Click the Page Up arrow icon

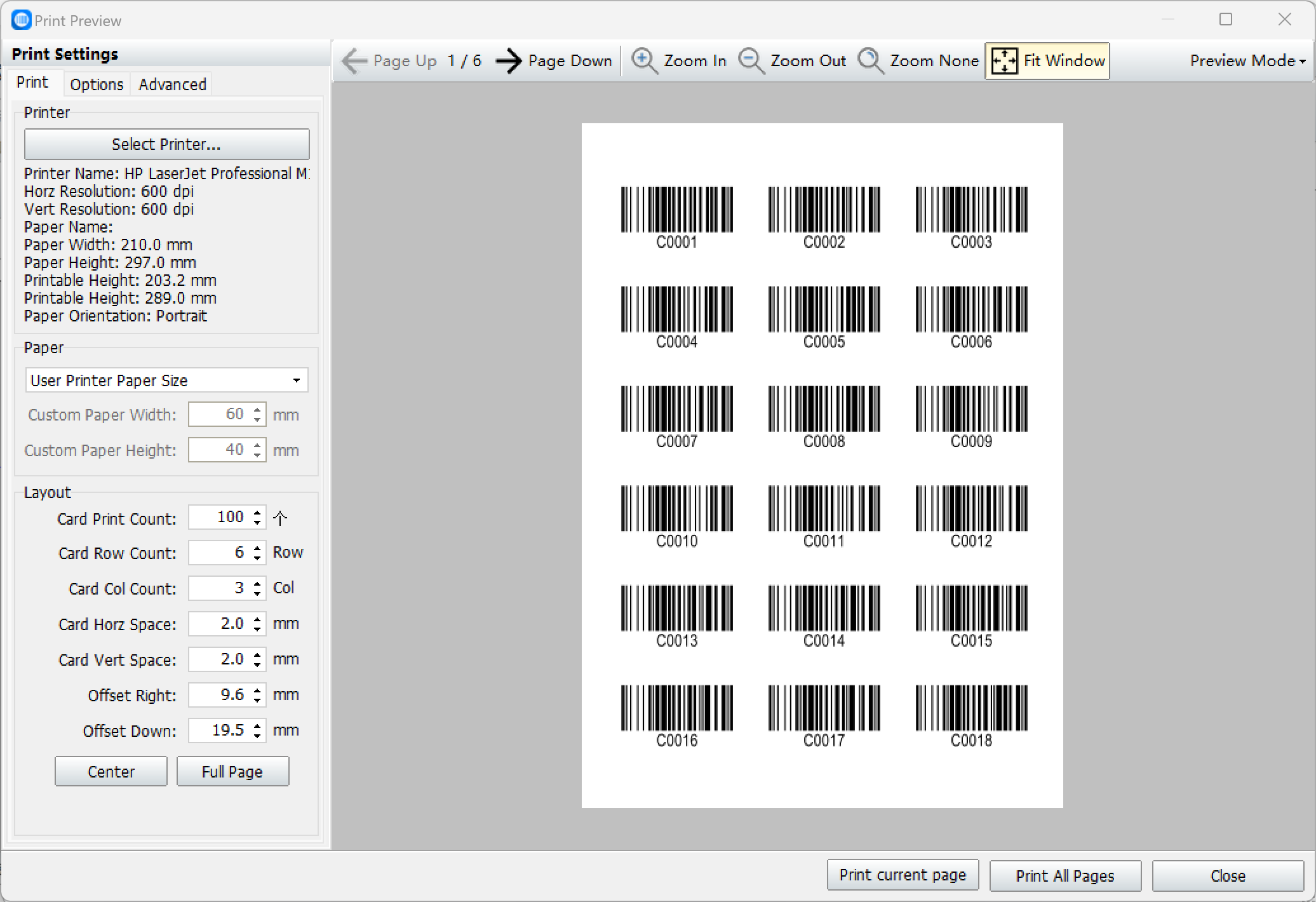point(354,61)
